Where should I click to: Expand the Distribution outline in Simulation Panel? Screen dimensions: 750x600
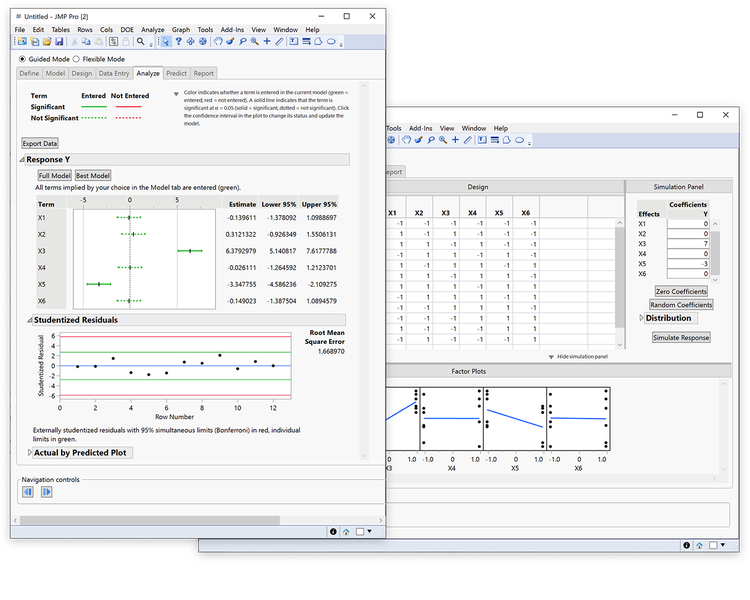tap(642, 318)
